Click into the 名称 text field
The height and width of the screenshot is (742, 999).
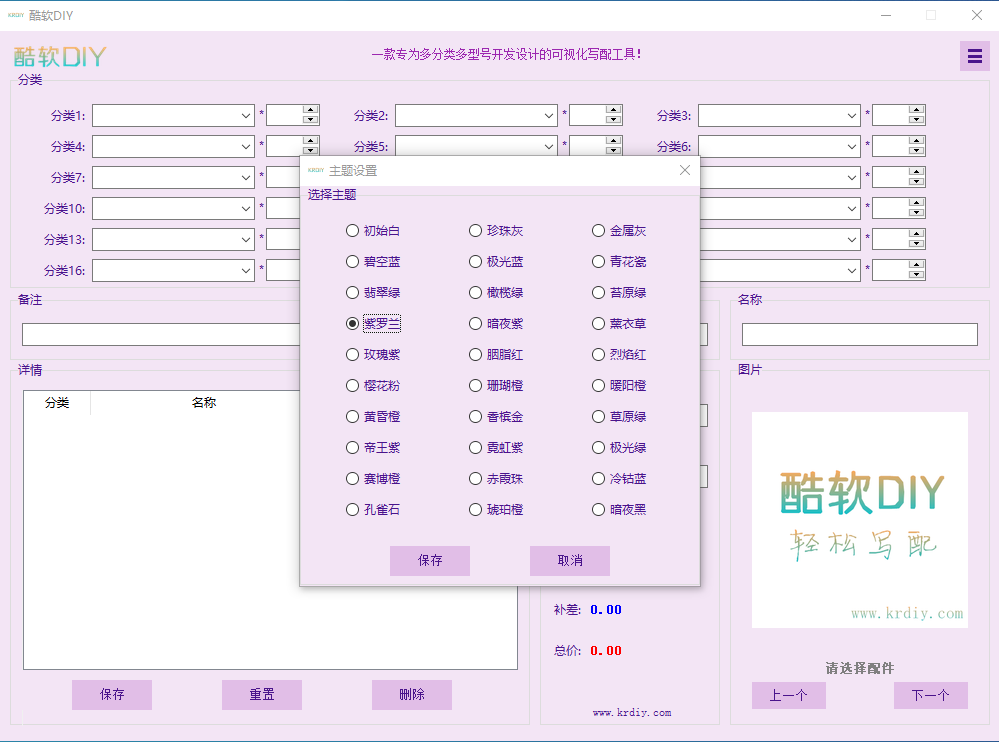[859, 335]
